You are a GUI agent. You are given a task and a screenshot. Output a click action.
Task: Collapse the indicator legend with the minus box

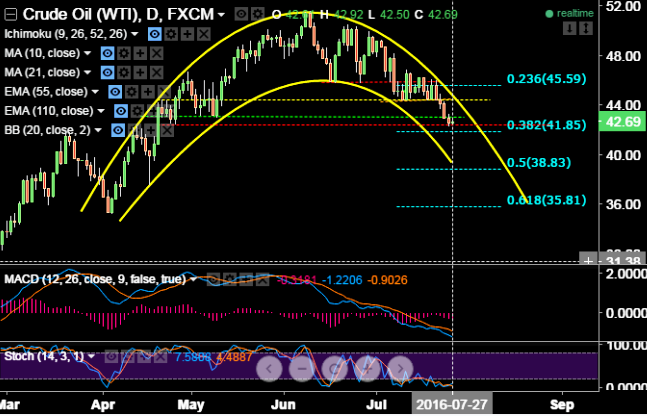[11, 15]
